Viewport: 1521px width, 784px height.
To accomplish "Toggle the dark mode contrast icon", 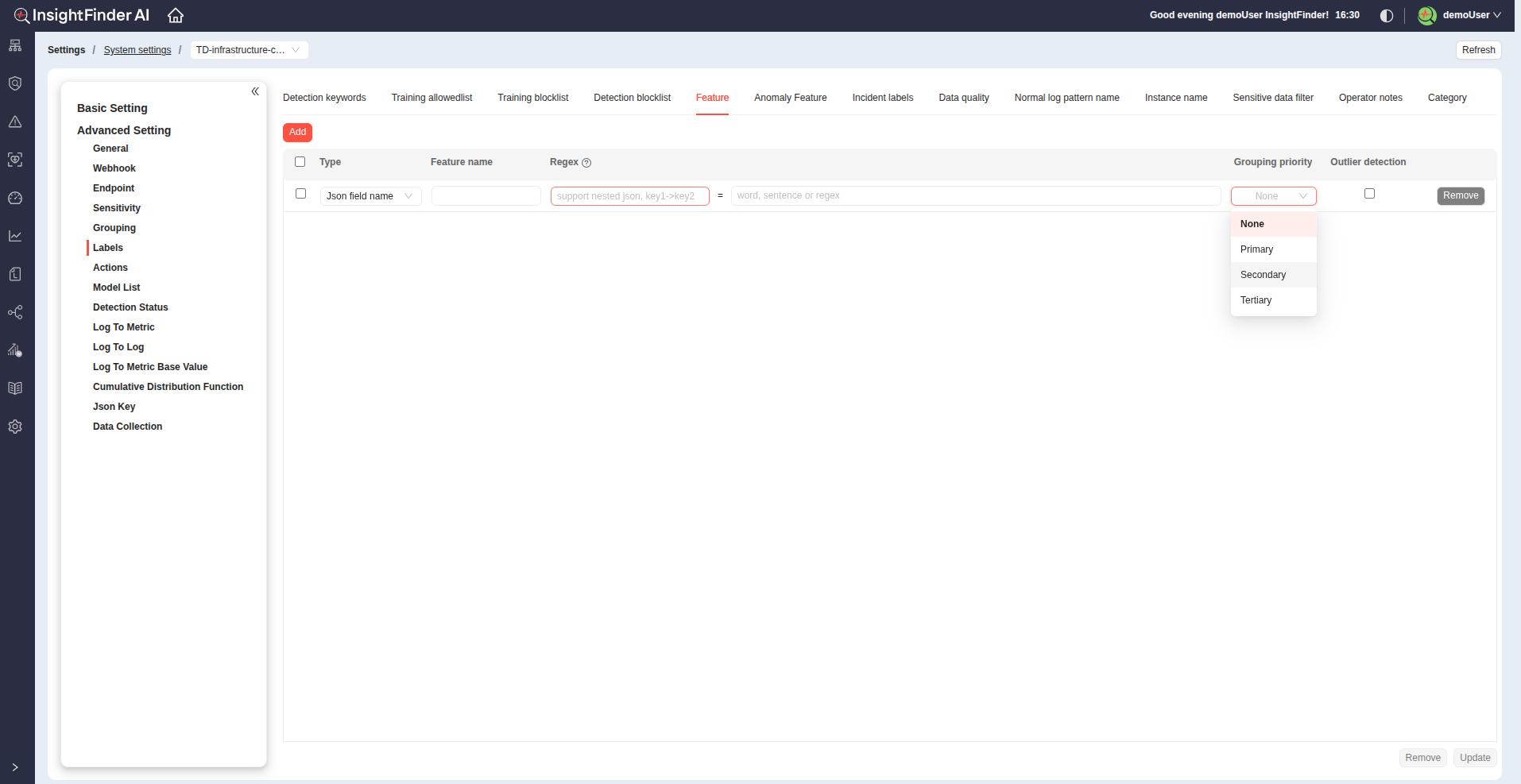I will [1387, 16].
